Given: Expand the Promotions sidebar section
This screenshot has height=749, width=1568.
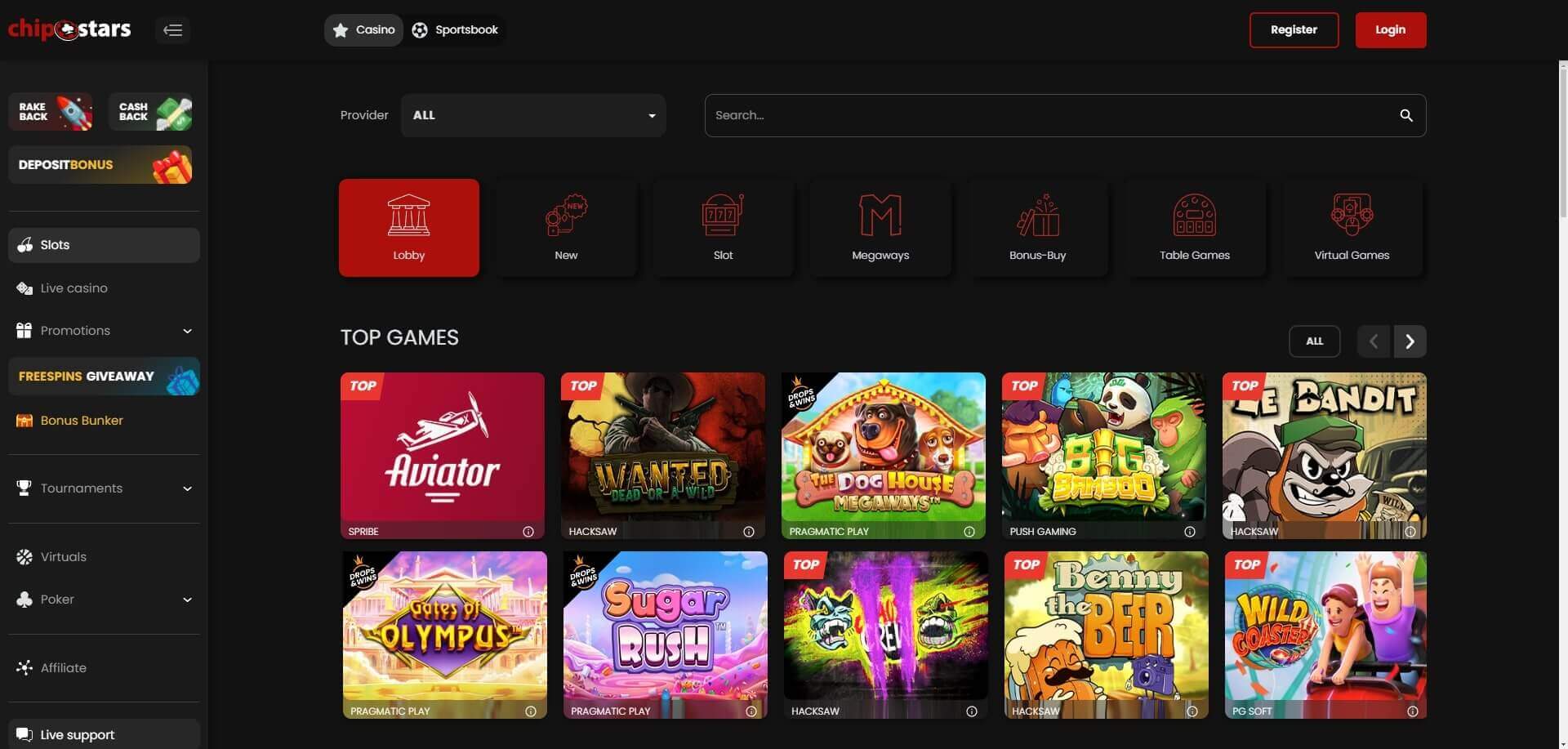Looking at the screenshot, I should pyautogui.click(x=187, y=331).
